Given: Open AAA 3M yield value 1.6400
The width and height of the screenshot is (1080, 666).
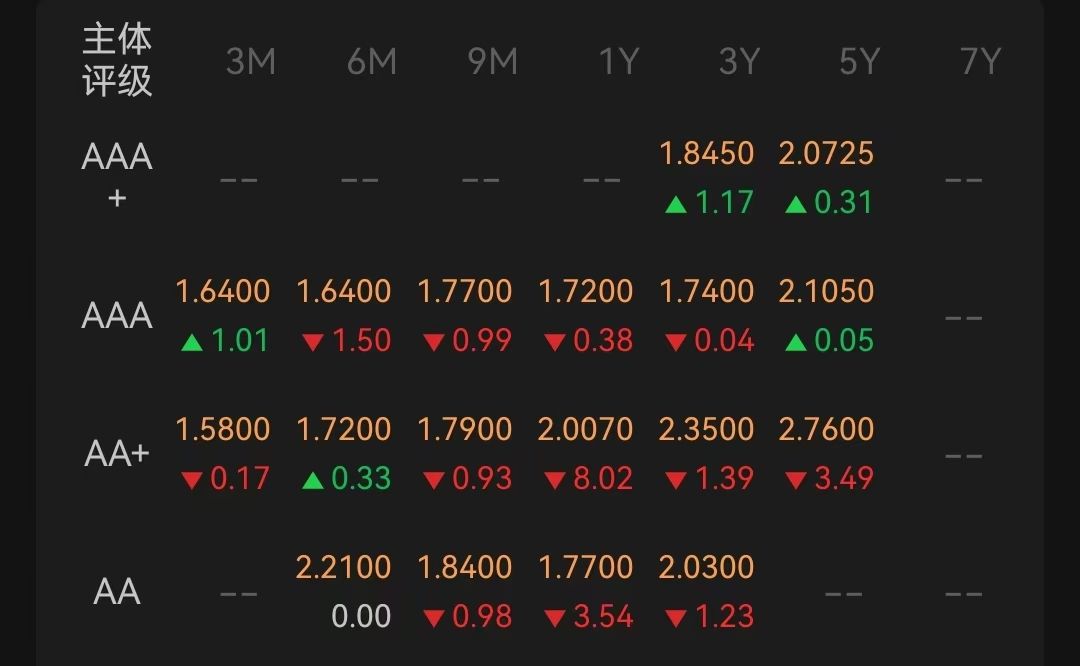Looking at the screenshot, I should pos(223,291).
